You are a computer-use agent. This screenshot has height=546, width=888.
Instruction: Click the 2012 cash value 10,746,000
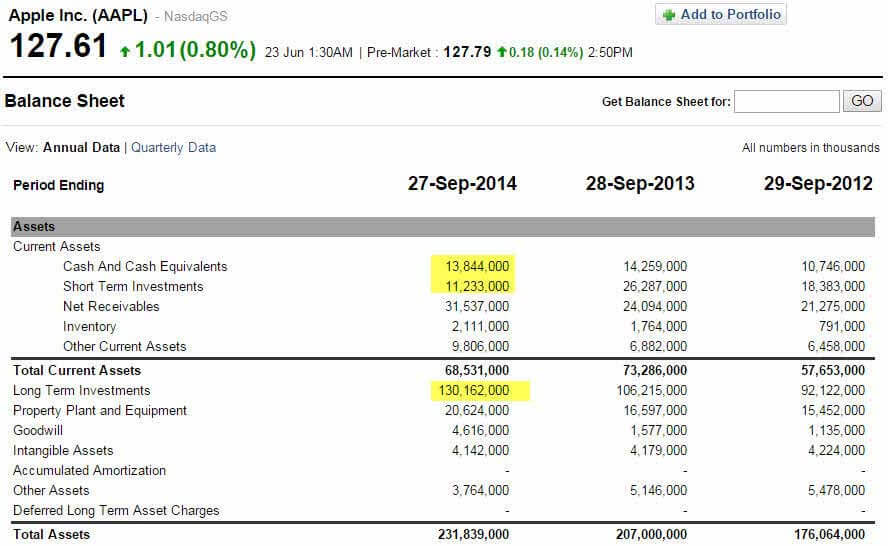coord(833,266)
